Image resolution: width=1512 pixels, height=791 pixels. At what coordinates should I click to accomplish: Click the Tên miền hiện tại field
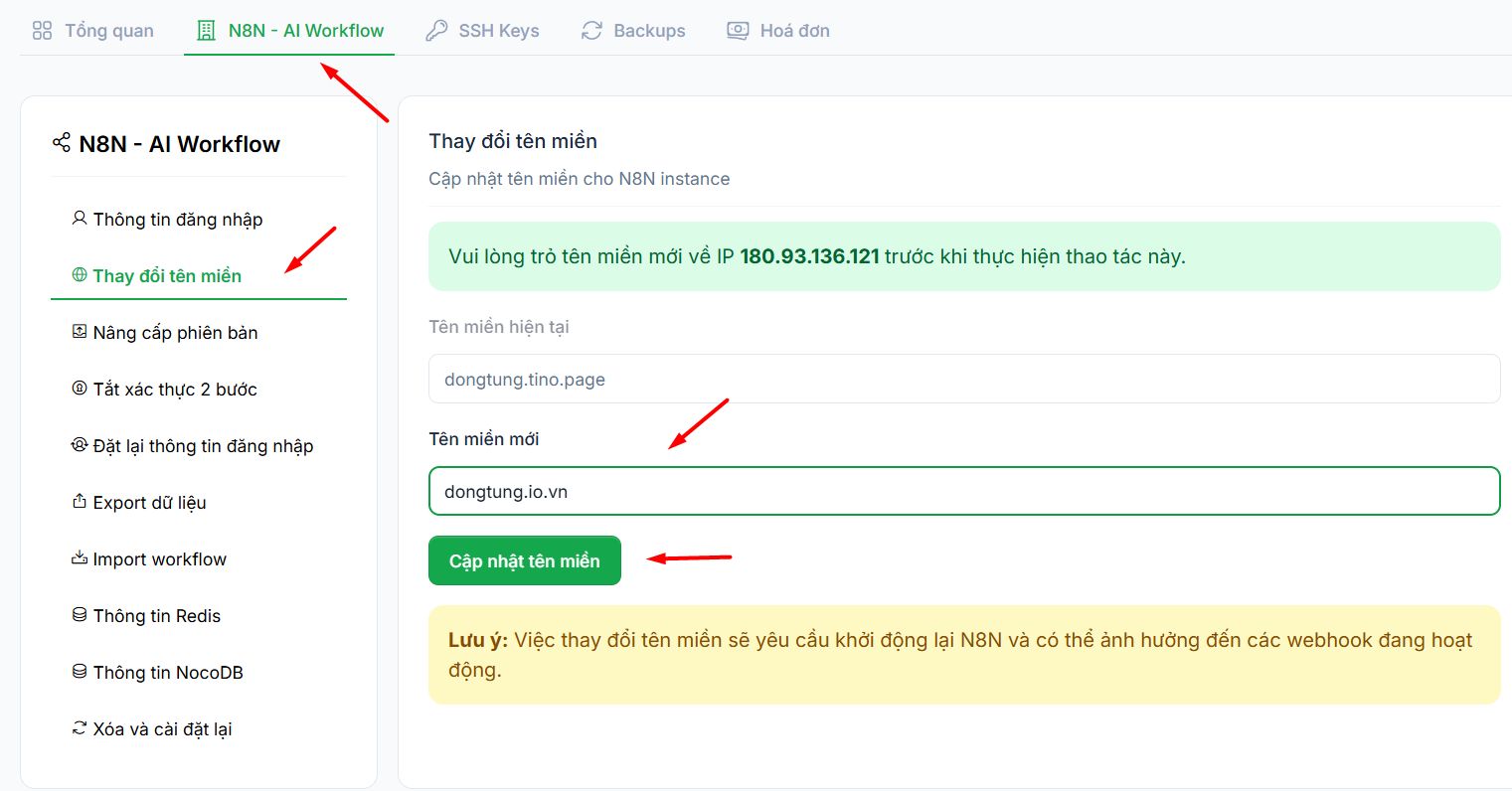click(963, 380)
